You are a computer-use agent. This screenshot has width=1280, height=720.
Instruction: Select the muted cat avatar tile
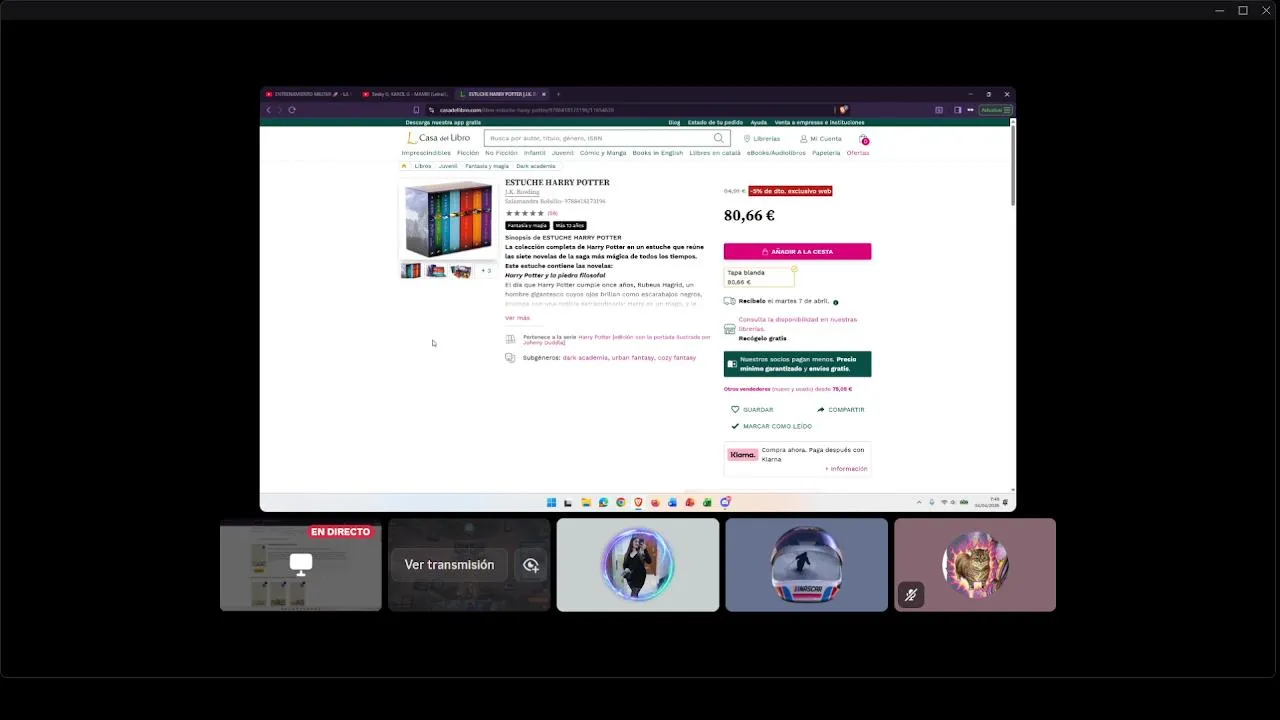(x=975, y=565)
